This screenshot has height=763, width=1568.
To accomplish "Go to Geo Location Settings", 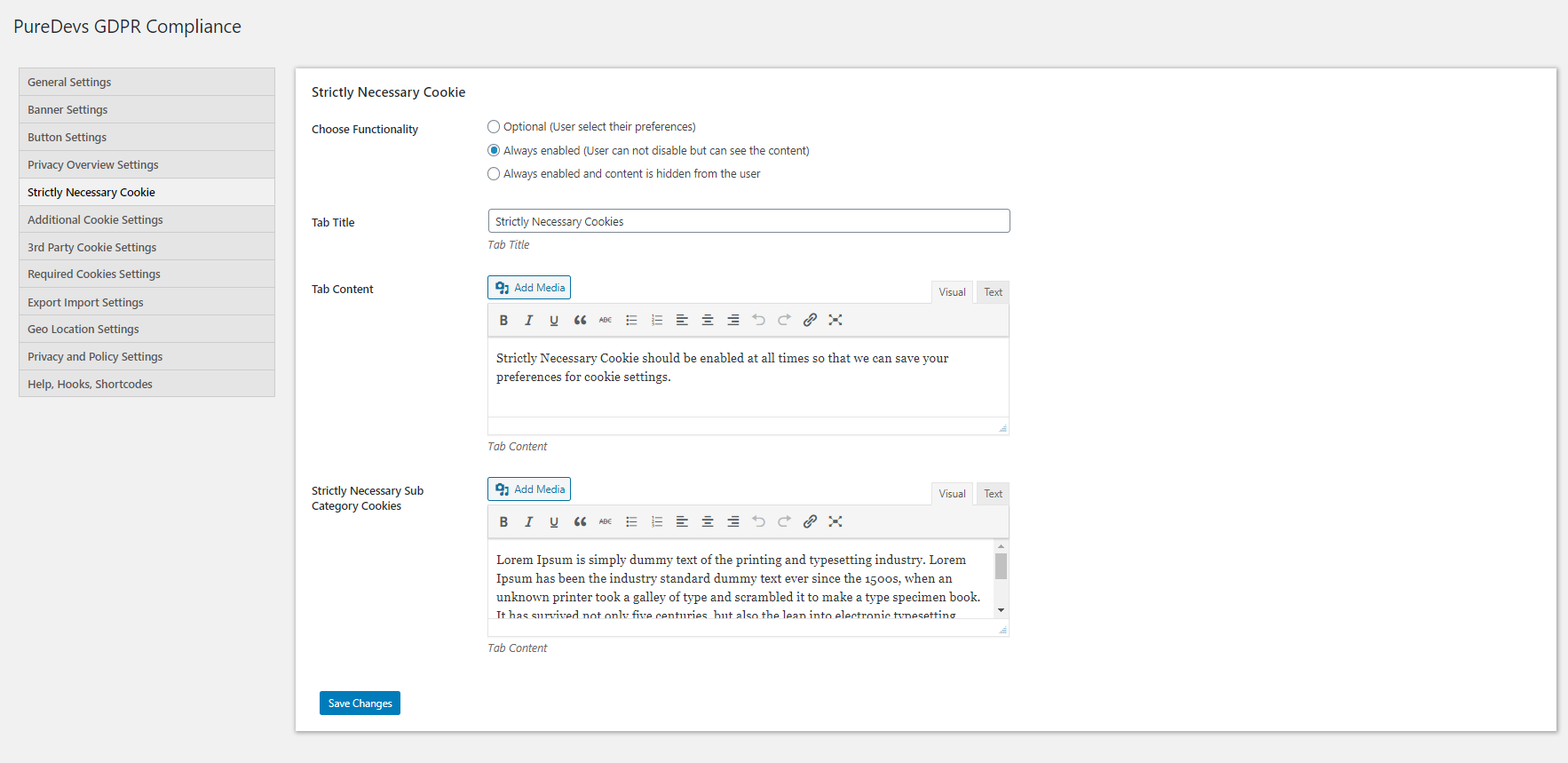I will 83,330.
